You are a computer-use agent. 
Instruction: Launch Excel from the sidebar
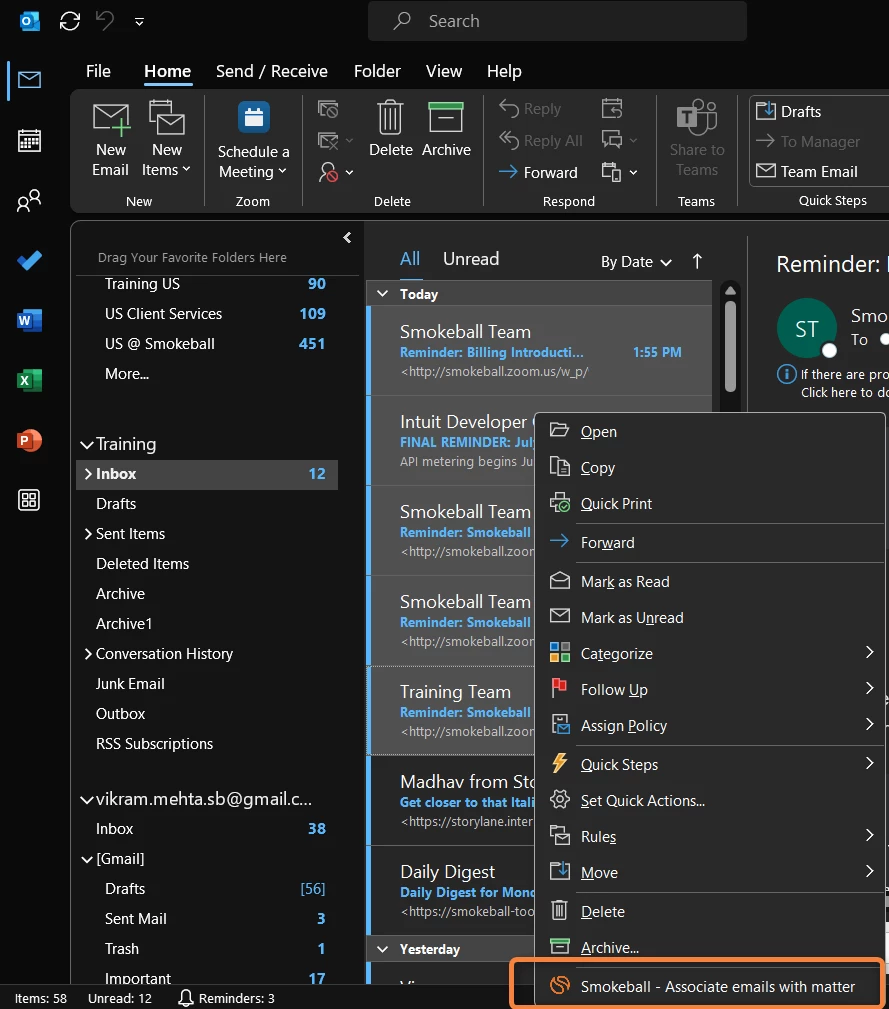pyautogui.click(x=29, y=380)
